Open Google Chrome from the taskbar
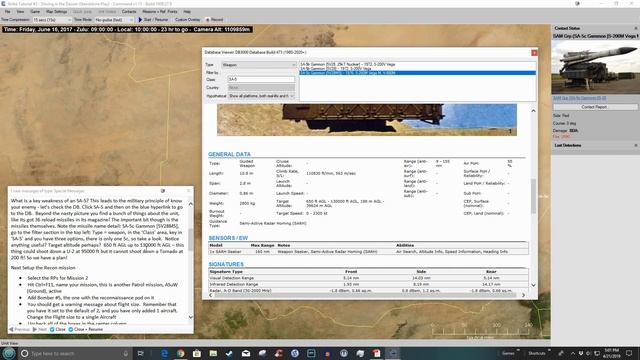Screen dimensions: 640x360 pos(181,353)
